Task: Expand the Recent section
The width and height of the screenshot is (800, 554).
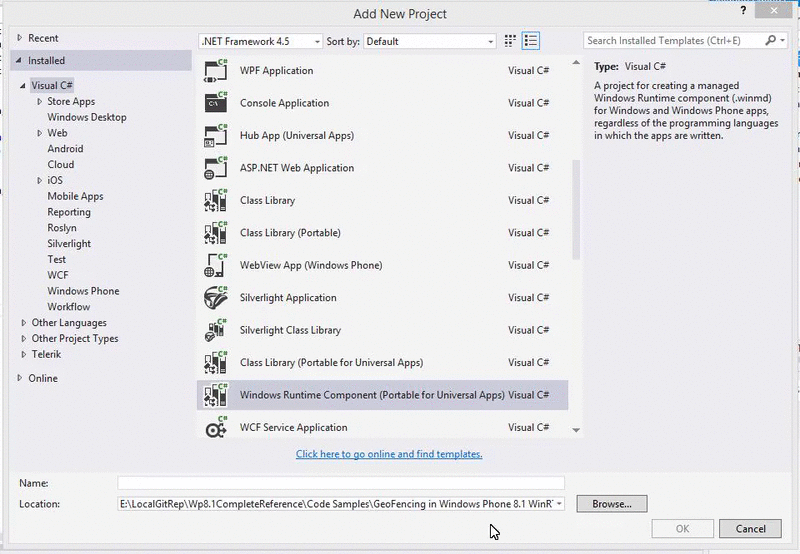Action: 19,38
